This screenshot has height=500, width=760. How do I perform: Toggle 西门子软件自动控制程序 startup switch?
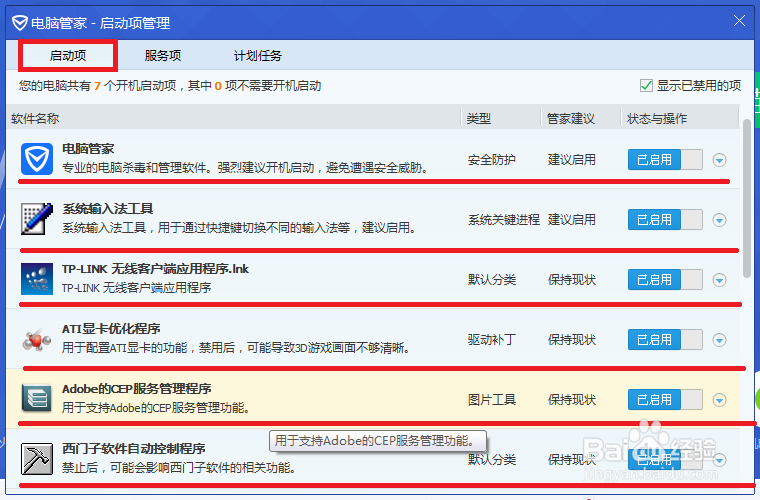point(665,459)
